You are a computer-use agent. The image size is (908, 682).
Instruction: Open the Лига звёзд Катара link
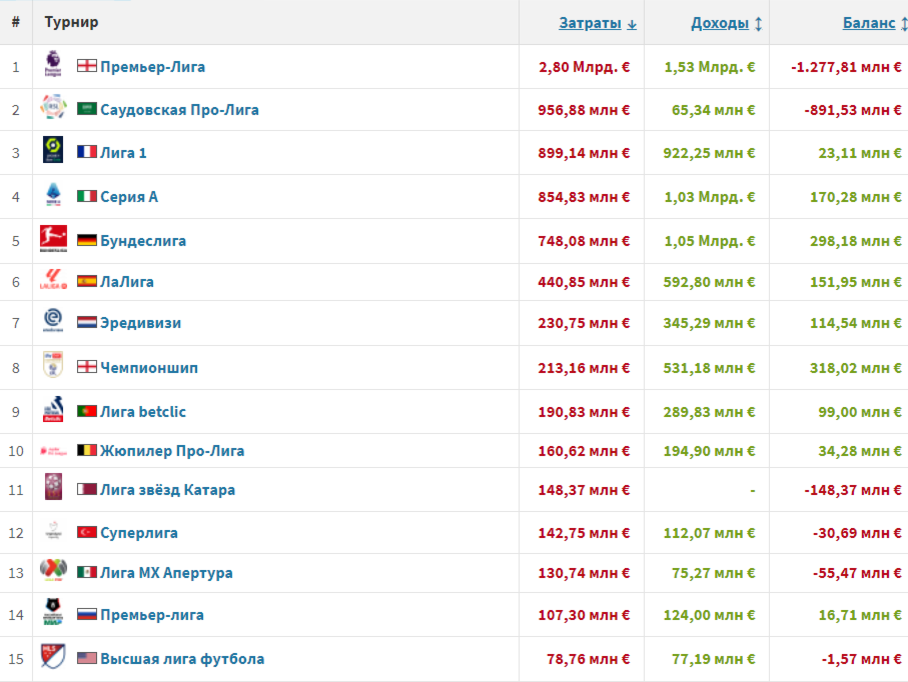[167, 490]
